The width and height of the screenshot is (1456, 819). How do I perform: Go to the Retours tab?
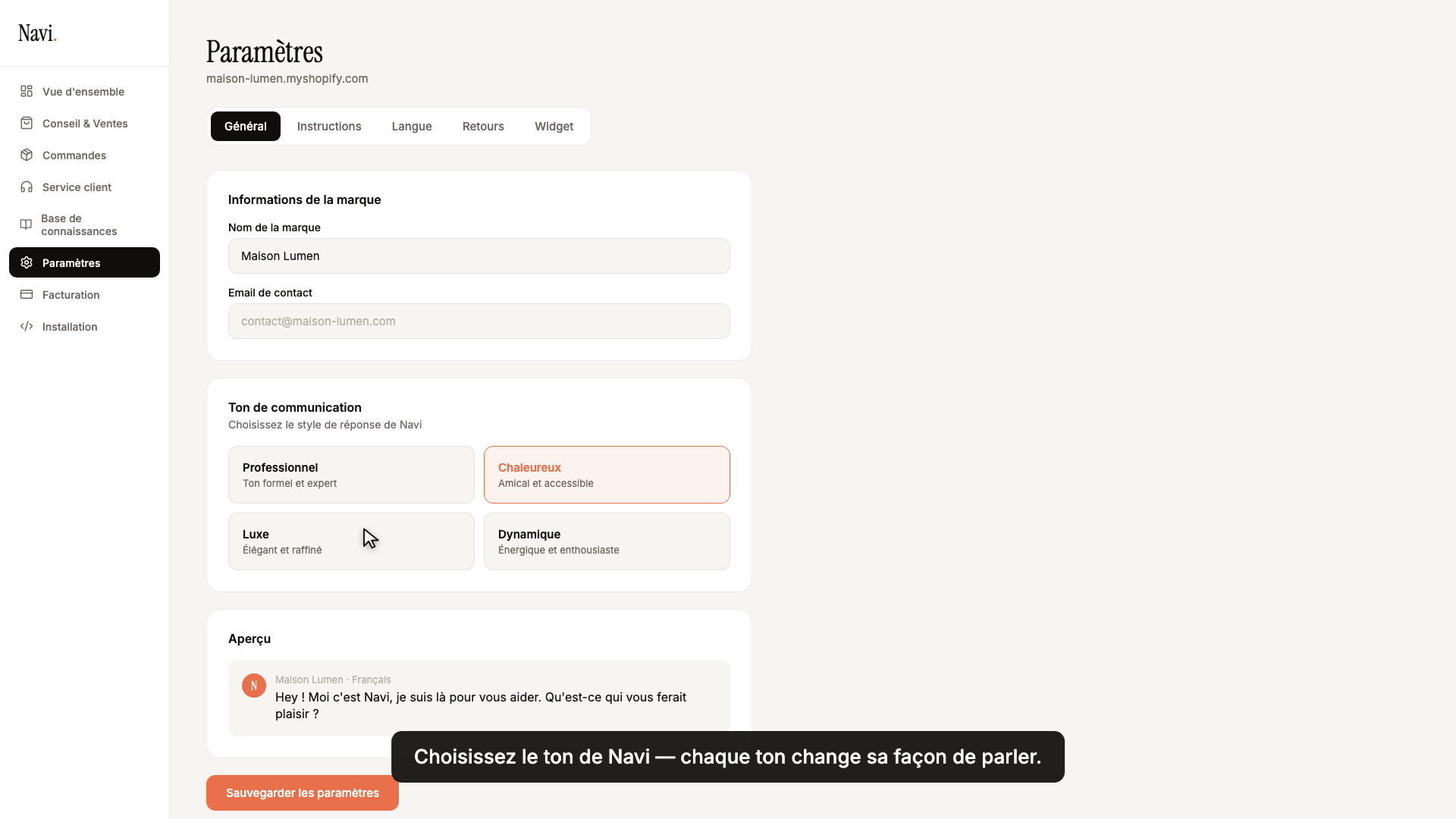483,126
